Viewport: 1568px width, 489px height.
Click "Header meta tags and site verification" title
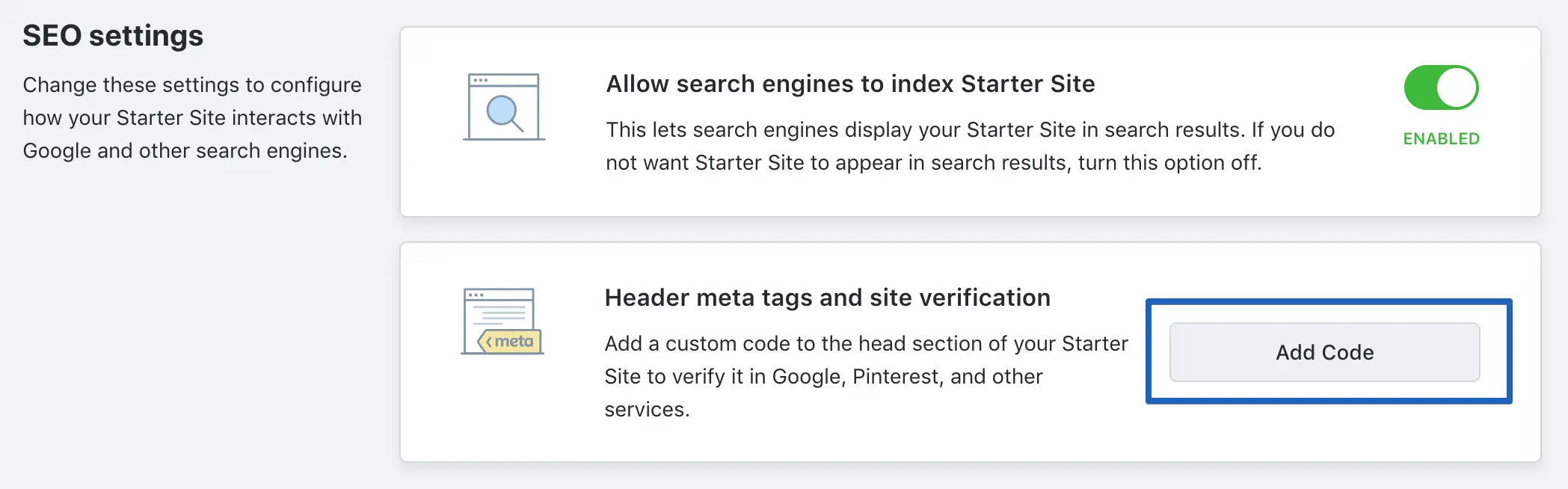coord(827,298)
